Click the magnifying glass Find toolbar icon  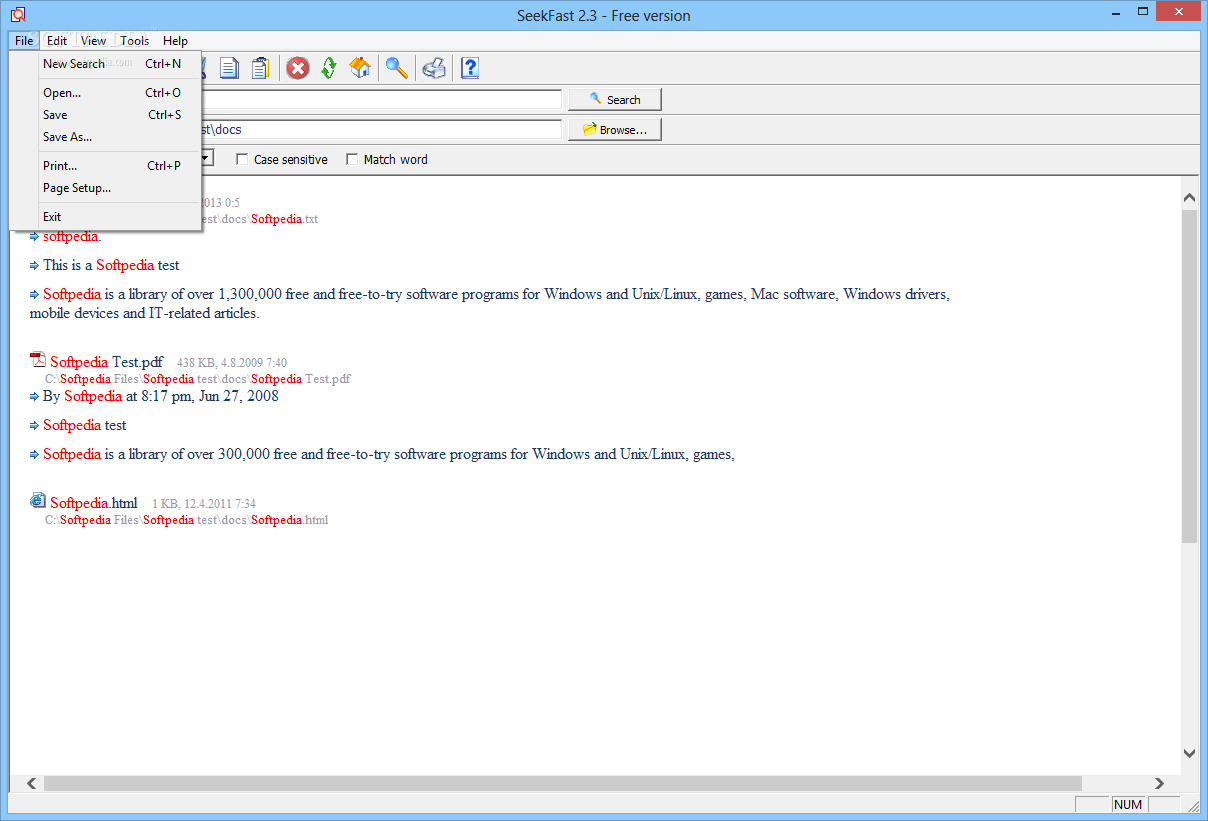pos(397,68)
